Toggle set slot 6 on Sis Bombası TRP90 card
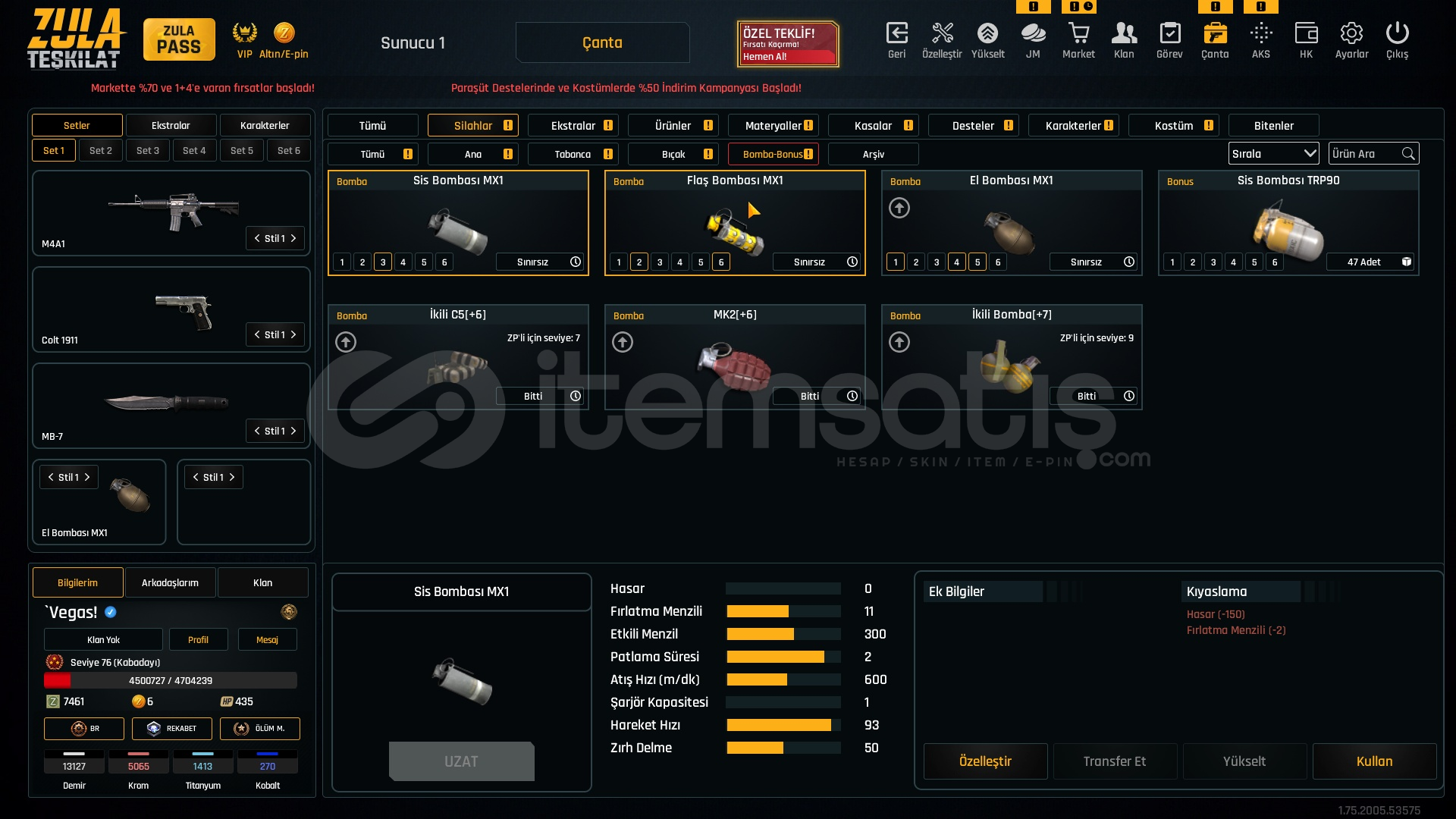The width and height of the screenshot is (1456, 819). tap(1275, 262)
